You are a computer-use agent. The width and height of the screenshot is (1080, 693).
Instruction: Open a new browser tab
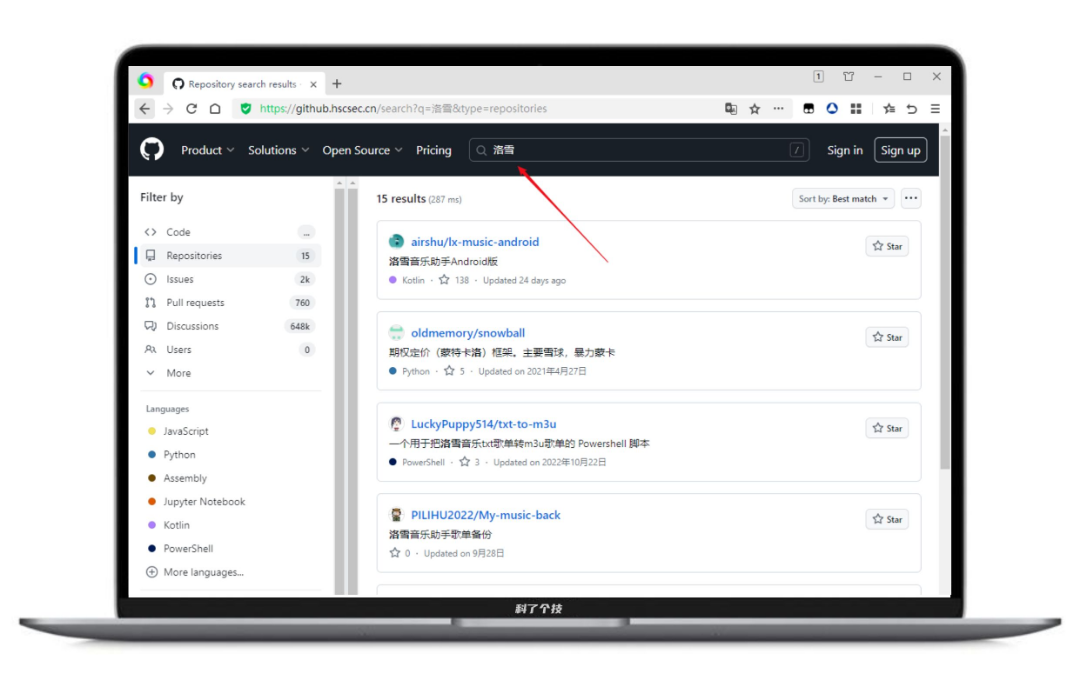pos(337,84)
